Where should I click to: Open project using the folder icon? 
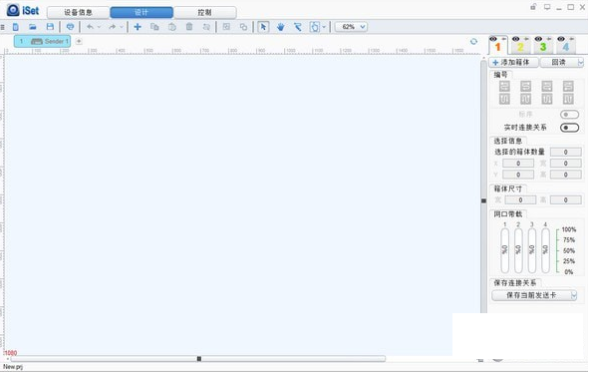pyautogui.click(x=33, y=27)
